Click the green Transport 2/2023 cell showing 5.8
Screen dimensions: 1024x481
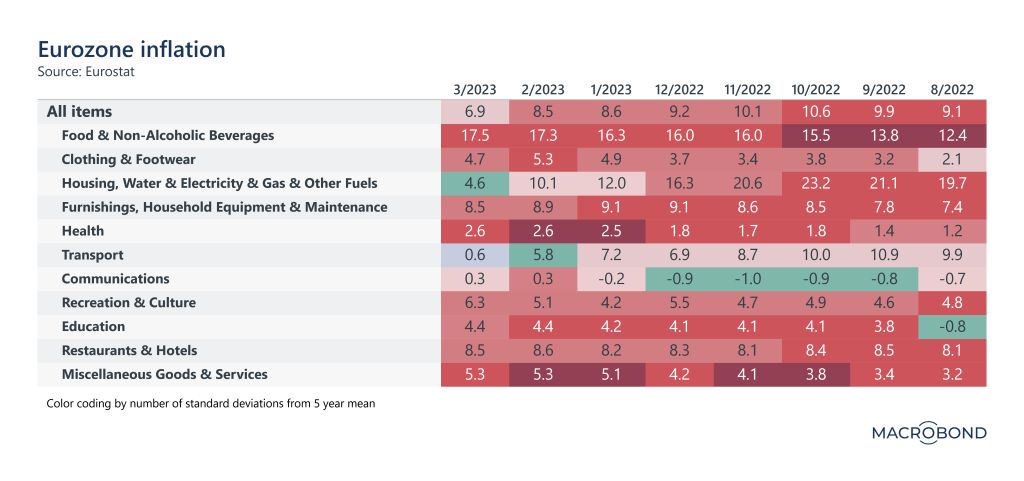[x=543, y=255]
